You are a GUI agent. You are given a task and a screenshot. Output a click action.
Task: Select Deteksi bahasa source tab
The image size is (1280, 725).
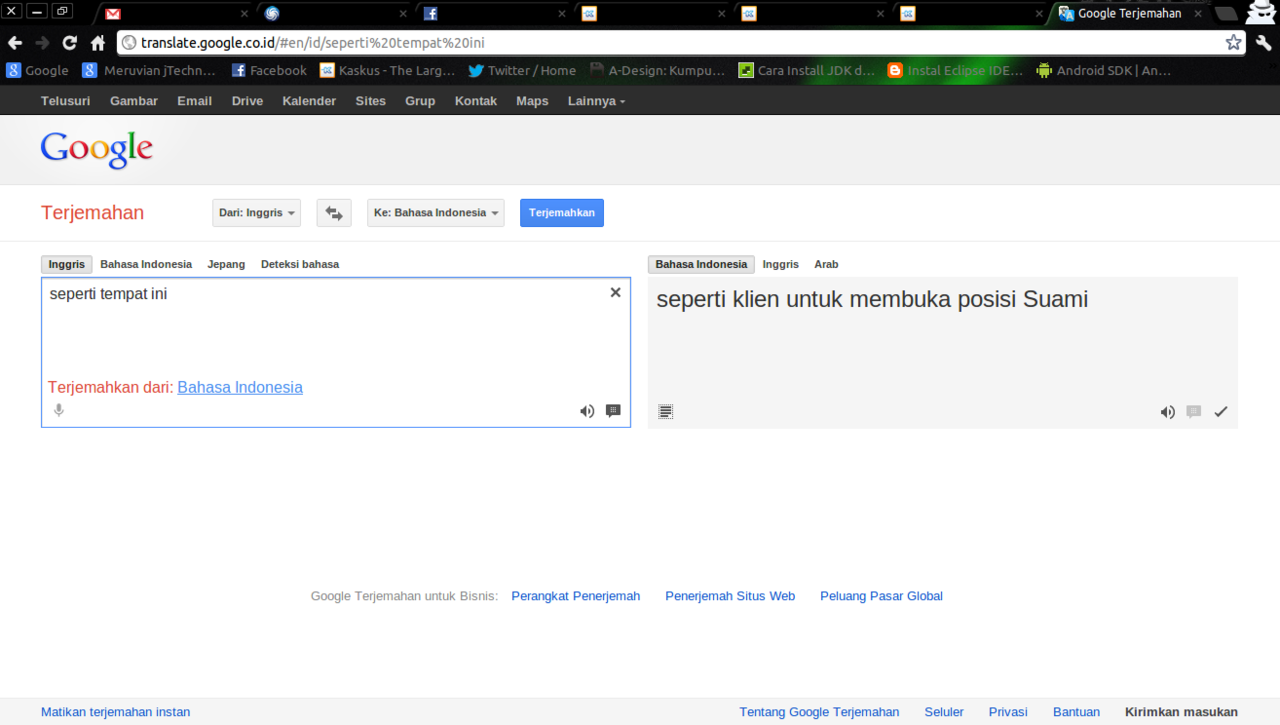[x=300, y=264]
